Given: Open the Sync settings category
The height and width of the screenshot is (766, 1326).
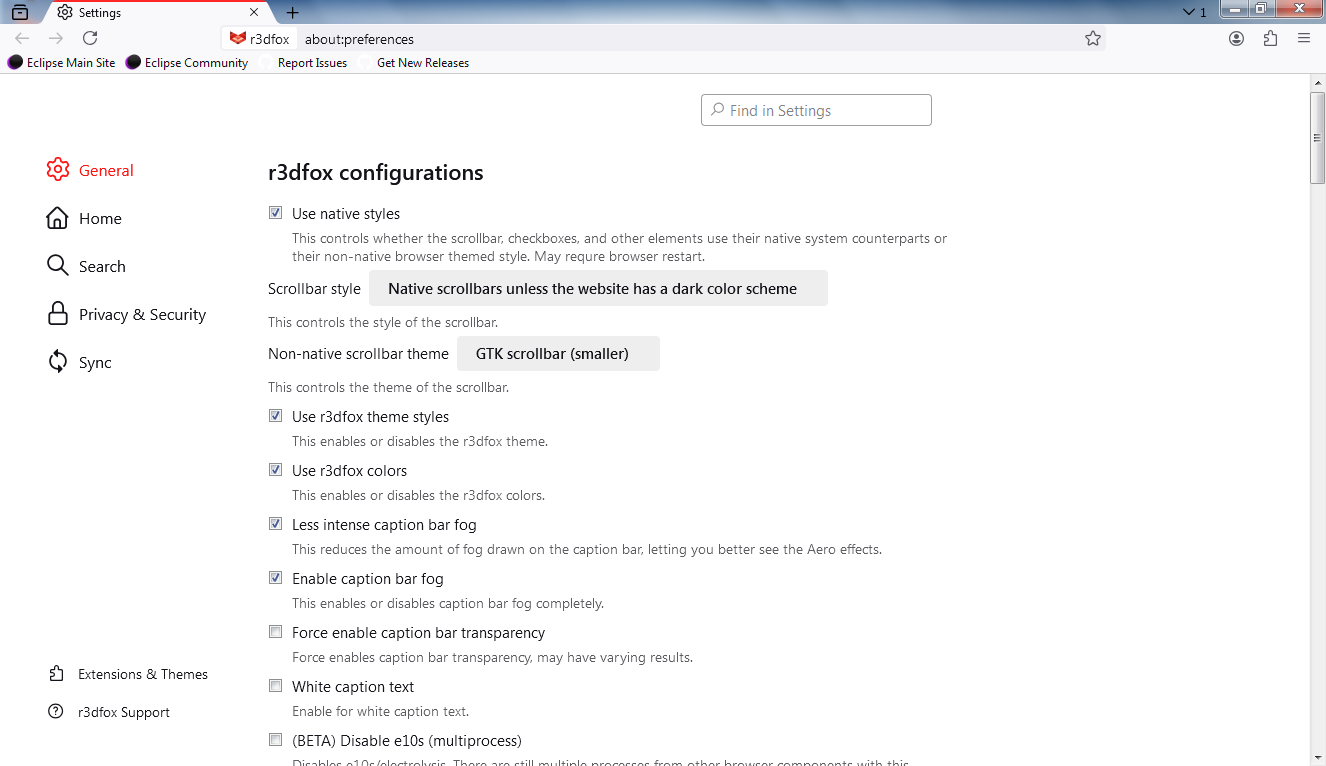Looking at the screenshot, I should coord(79,362).
